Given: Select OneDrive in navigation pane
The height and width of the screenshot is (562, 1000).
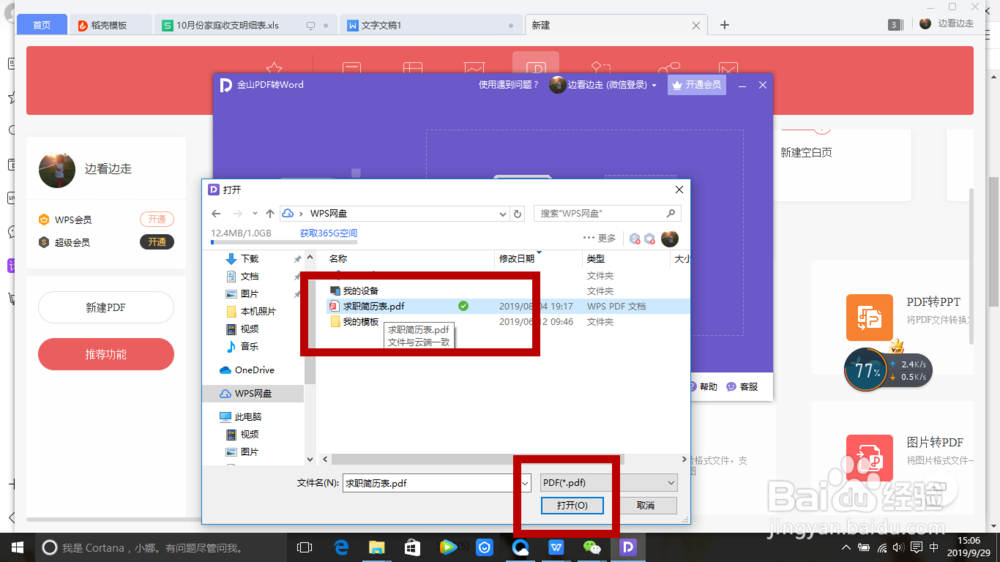Looking at the screenshot, I should [x=247, y=370].
